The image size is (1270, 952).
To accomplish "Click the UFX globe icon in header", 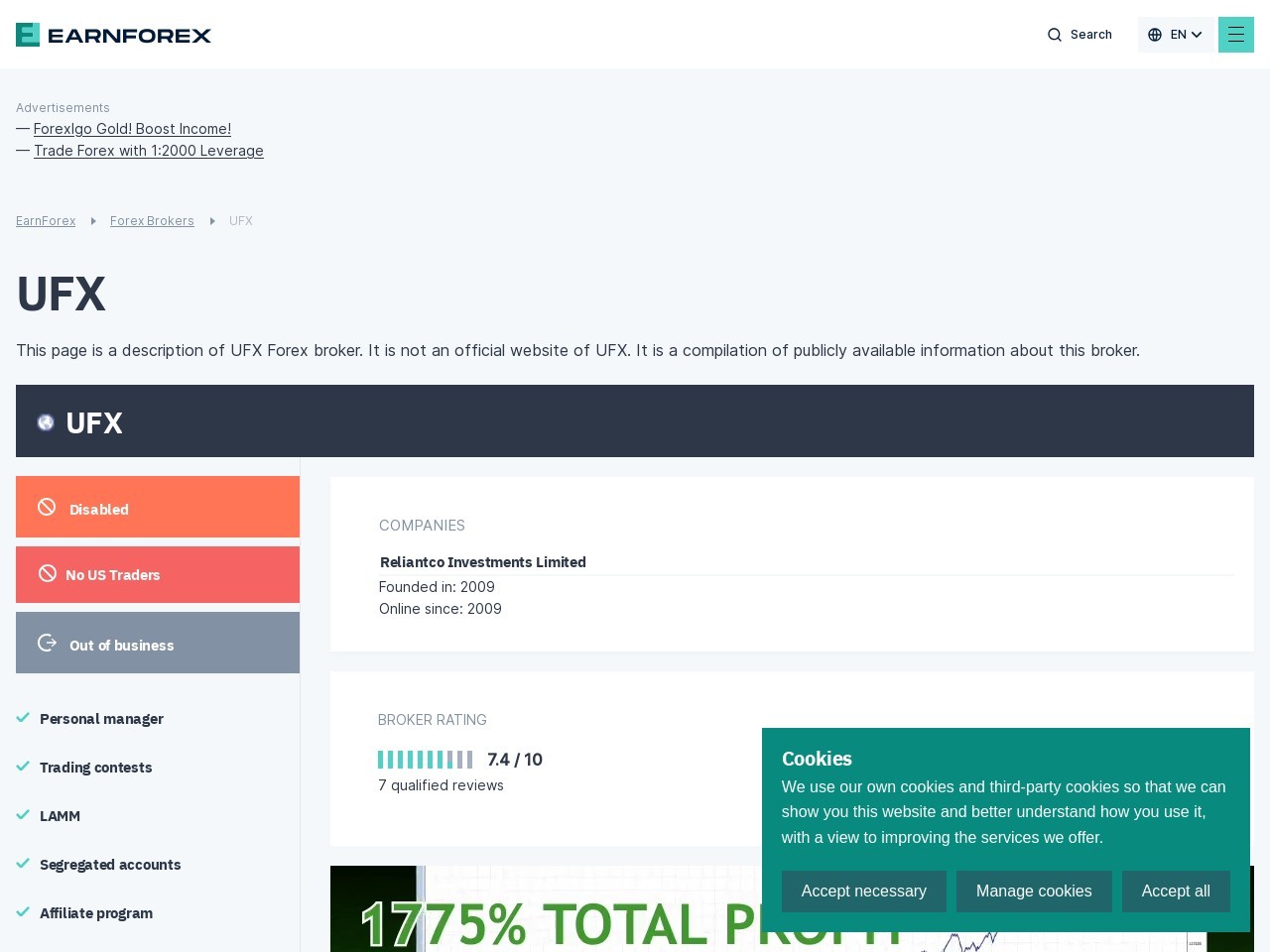I will [x=46, y=422].
